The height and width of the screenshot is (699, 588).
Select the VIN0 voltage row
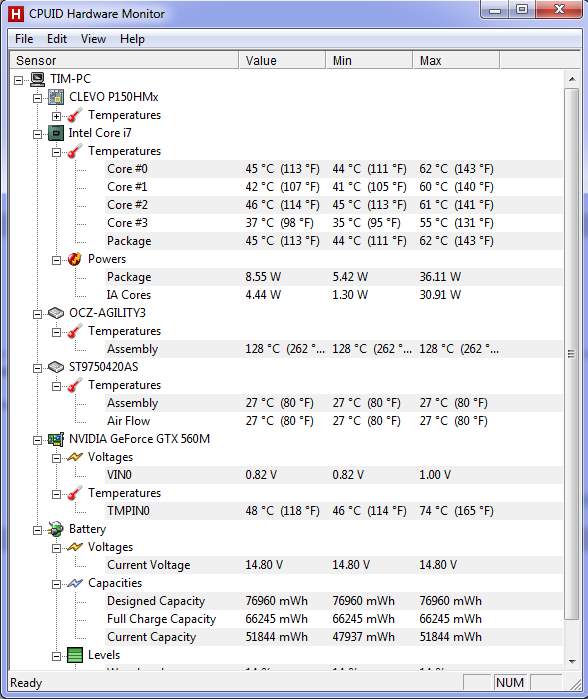point(334,475)
